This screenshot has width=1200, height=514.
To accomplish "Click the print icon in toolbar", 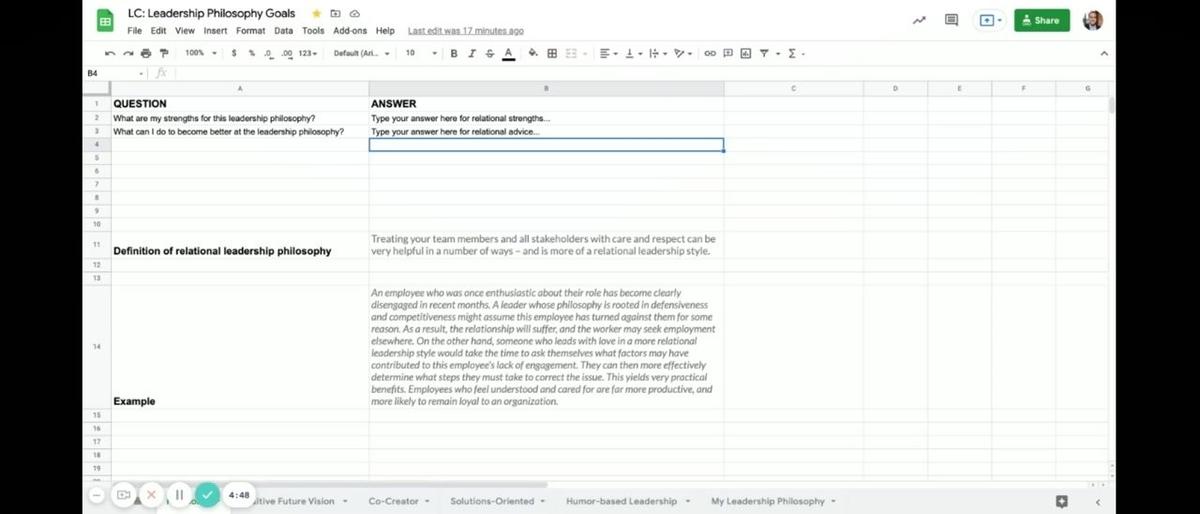I will click(146, 53).
